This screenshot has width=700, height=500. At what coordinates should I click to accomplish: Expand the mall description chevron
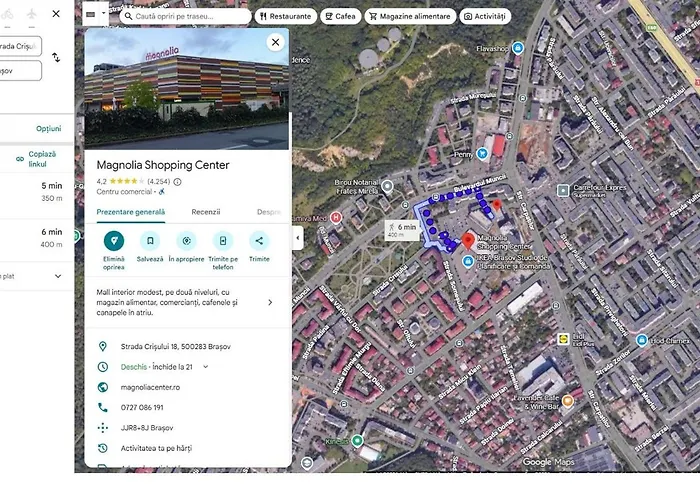click(270, 302)
